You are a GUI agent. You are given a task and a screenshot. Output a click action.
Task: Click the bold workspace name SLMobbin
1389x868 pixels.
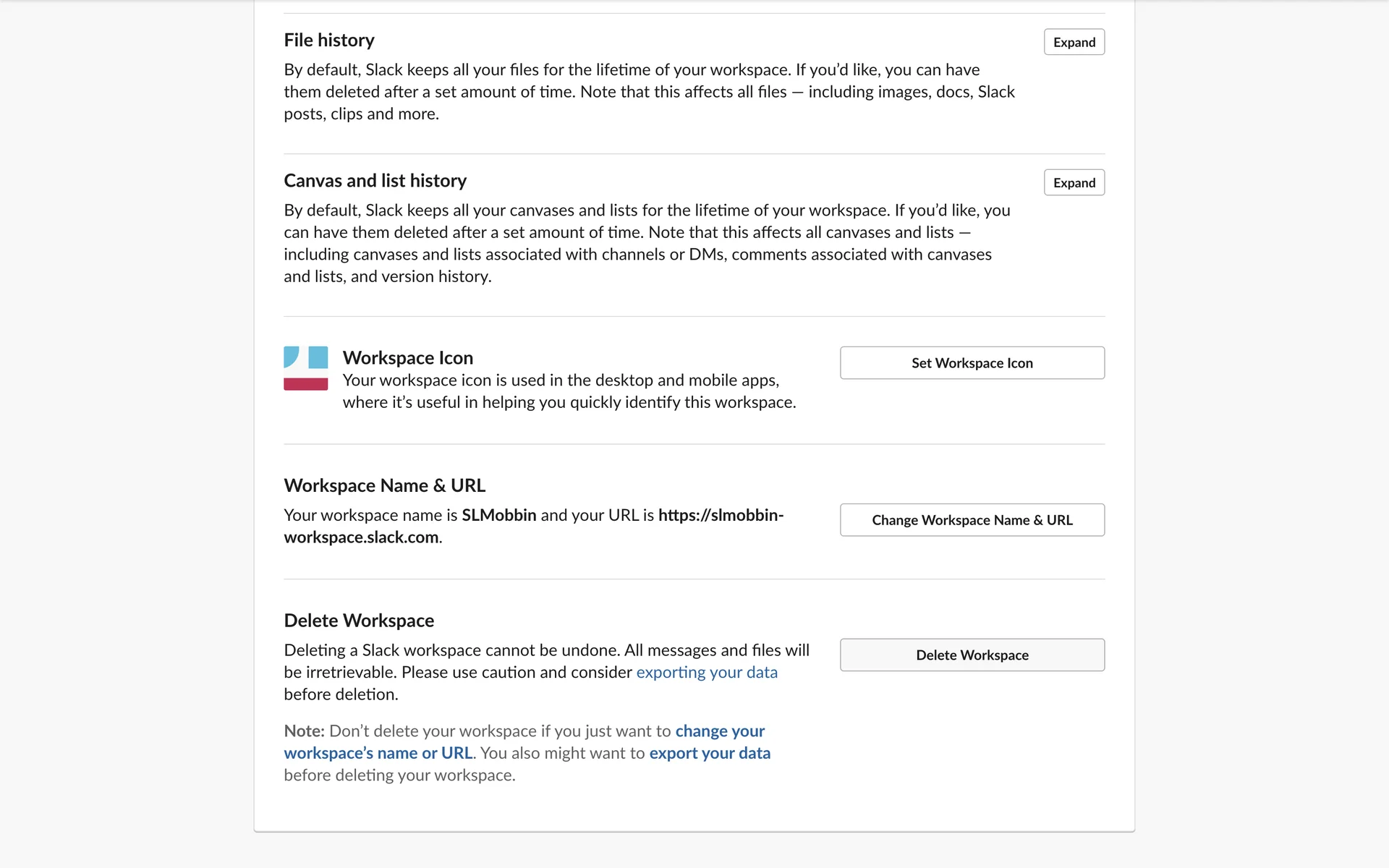[499, 516]
